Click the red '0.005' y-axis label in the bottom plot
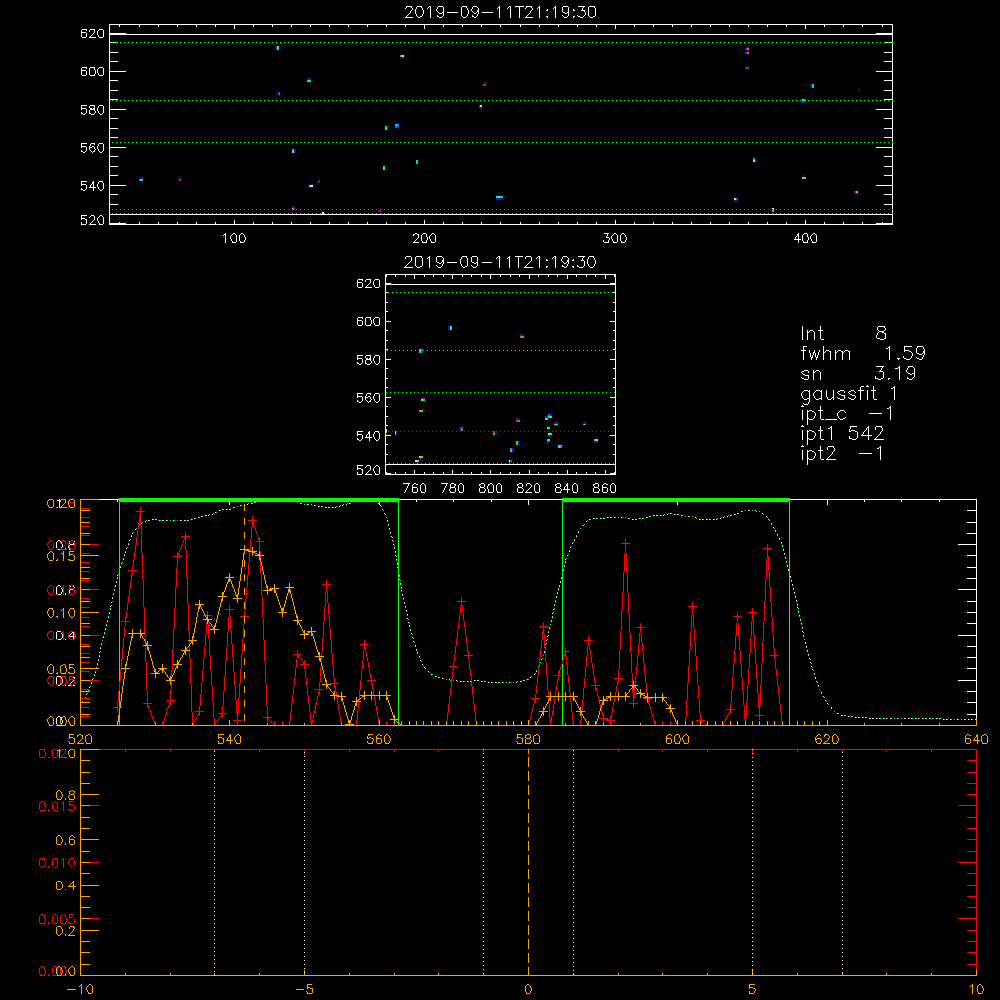The height and width of the screenshot is (1000, 1000). (57, 920)
